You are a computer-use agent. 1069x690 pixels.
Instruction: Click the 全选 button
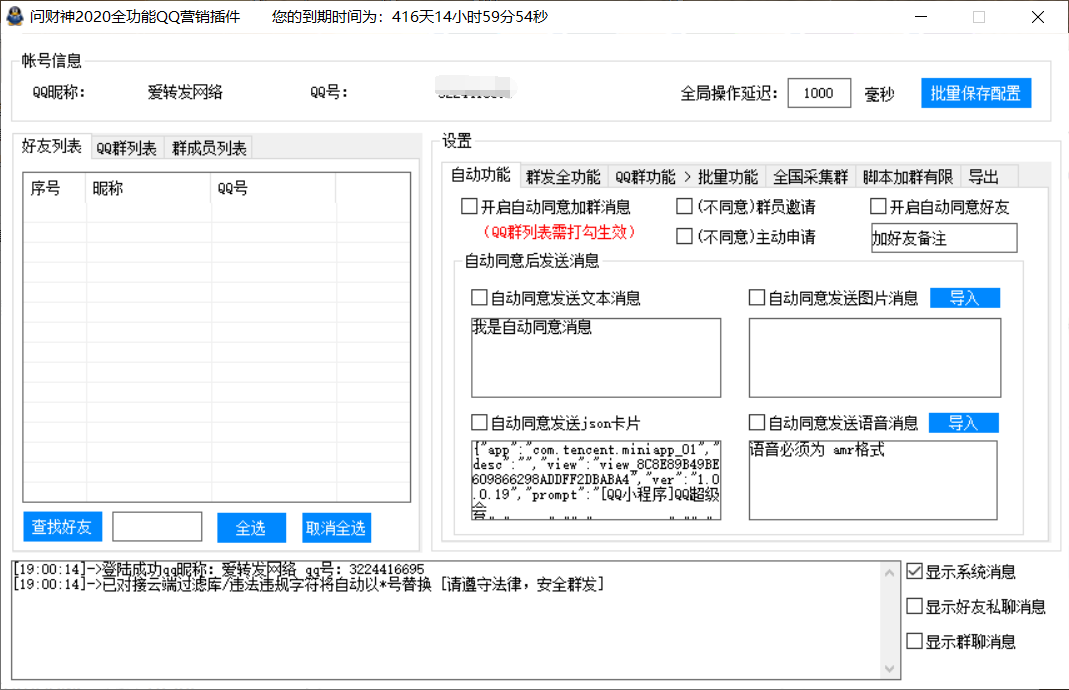tap(252, 528)
